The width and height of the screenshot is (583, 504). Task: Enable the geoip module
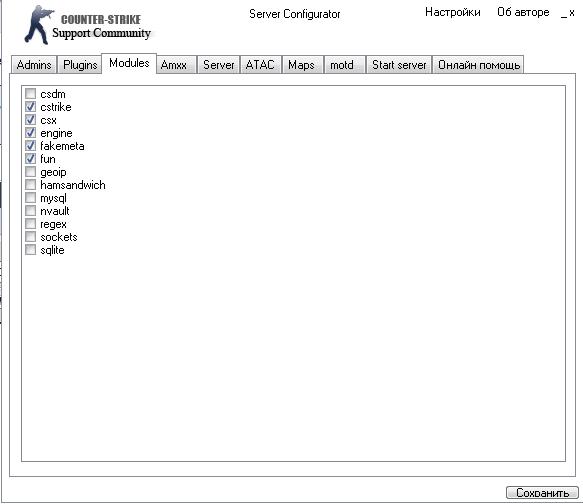(x=30, y=172)
